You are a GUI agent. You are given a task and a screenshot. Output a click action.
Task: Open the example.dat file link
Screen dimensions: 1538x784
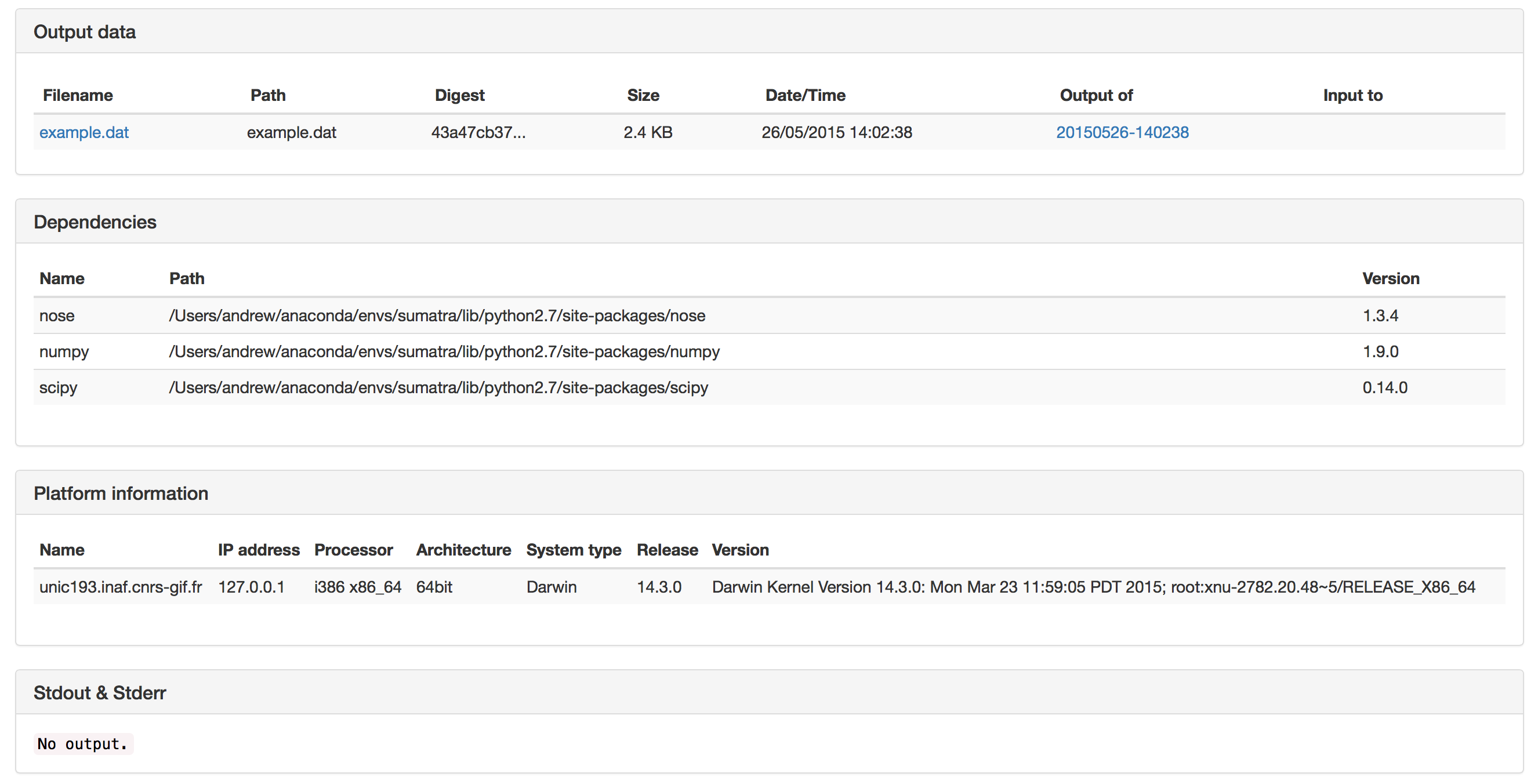click(x=84, y=132)
